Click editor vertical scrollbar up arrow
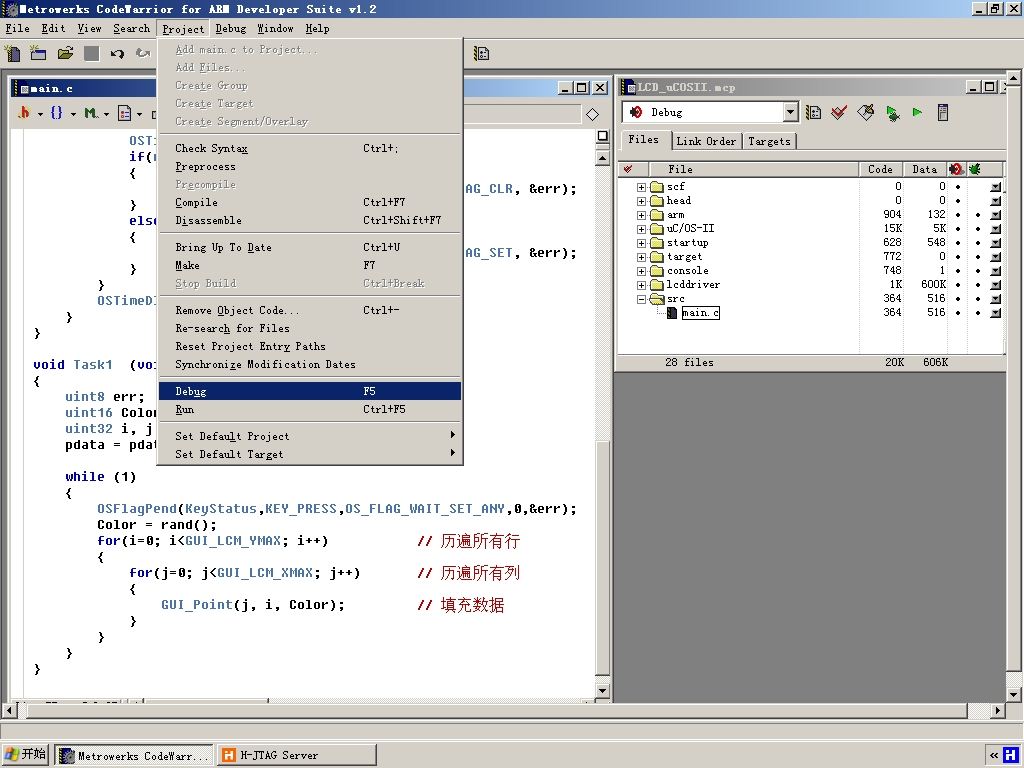Viewport: 1024px width, 768px height. (x=603, y=157)
